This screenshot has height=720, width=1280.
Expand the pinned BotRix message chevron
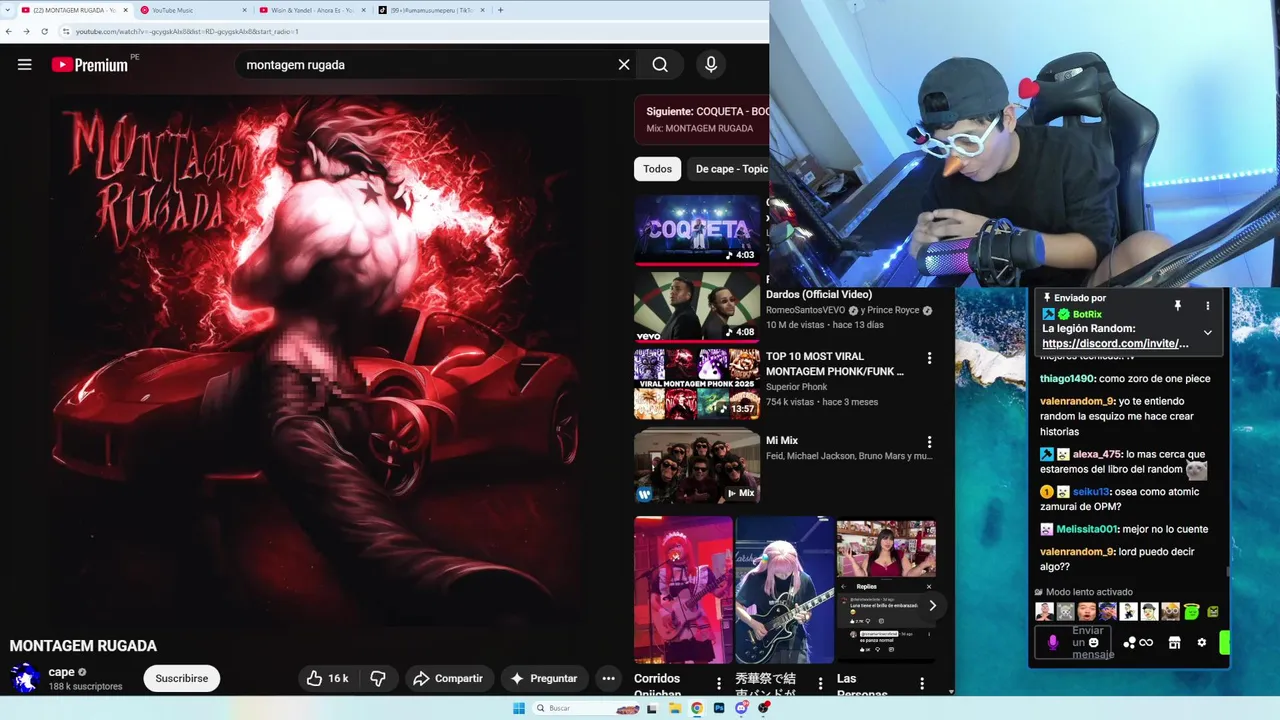click(x=1207, y=332)
